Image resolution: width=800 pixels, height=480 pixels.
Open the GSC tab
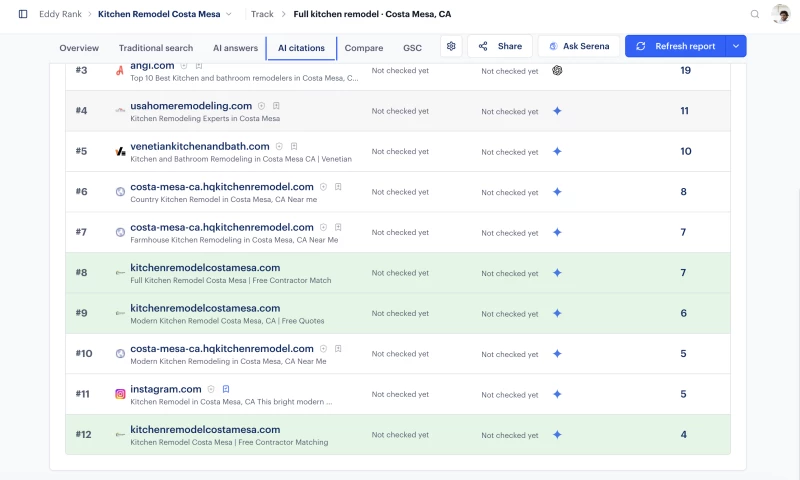(412, 48)
